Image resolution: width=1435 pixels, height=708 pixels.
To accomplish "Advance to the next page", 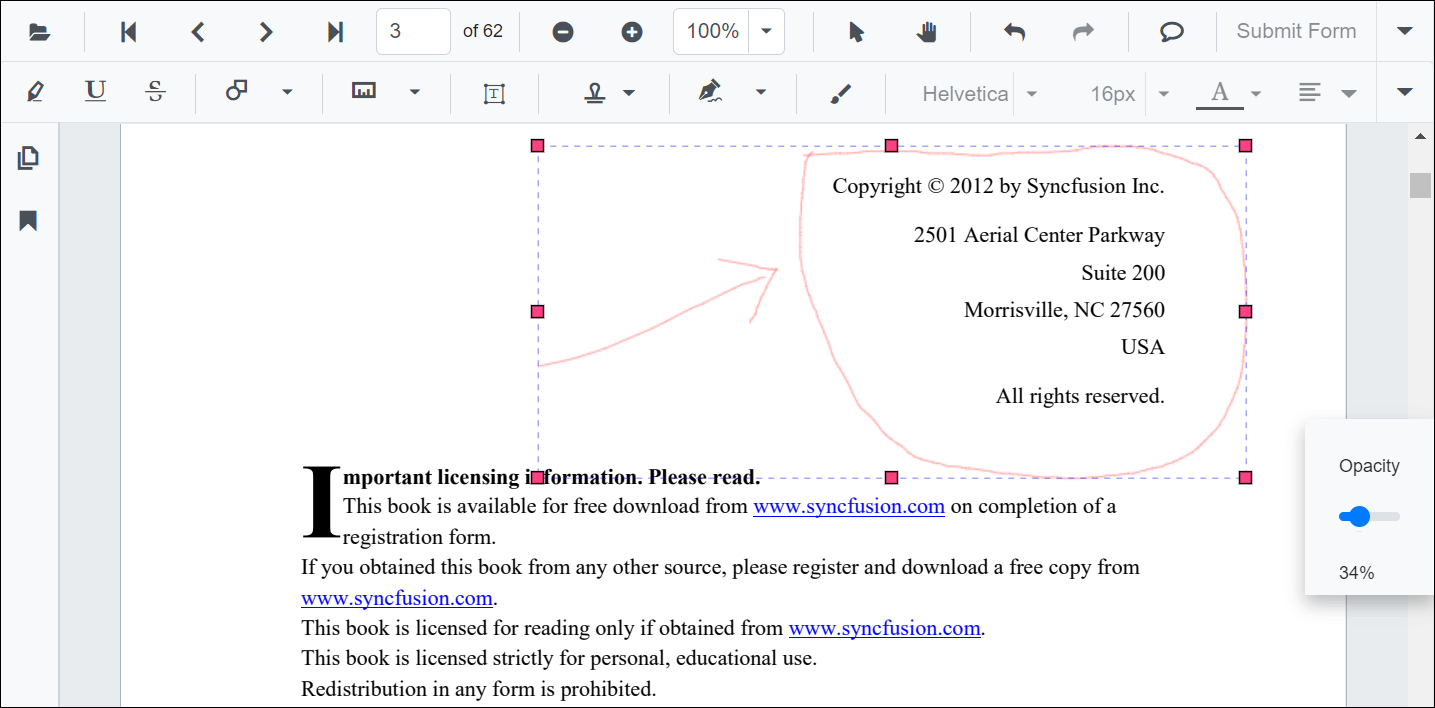I will pyautogui.click(x=265, y=32).
